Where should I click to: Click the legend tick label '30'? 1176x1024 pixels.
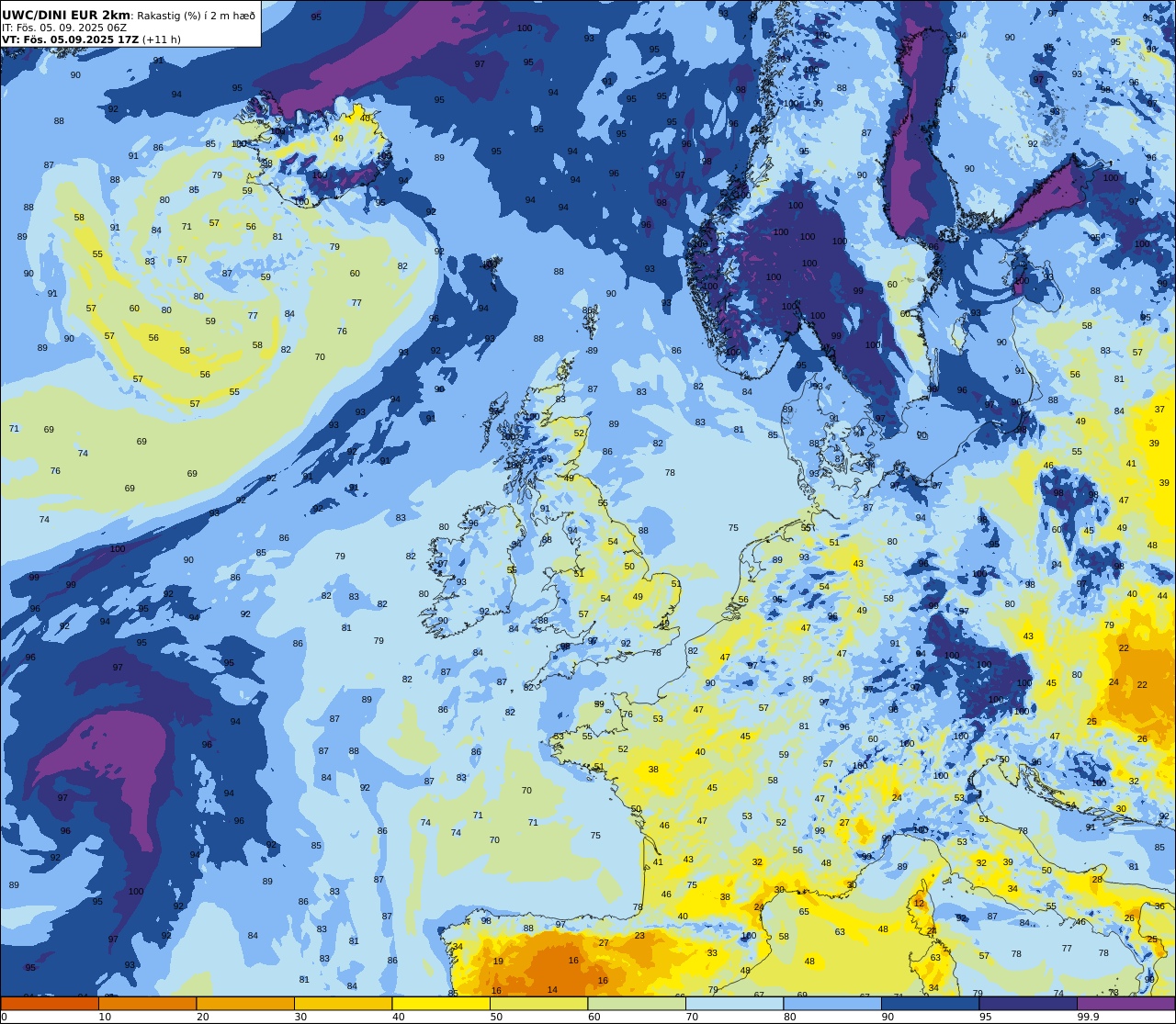click(300, 1017)
